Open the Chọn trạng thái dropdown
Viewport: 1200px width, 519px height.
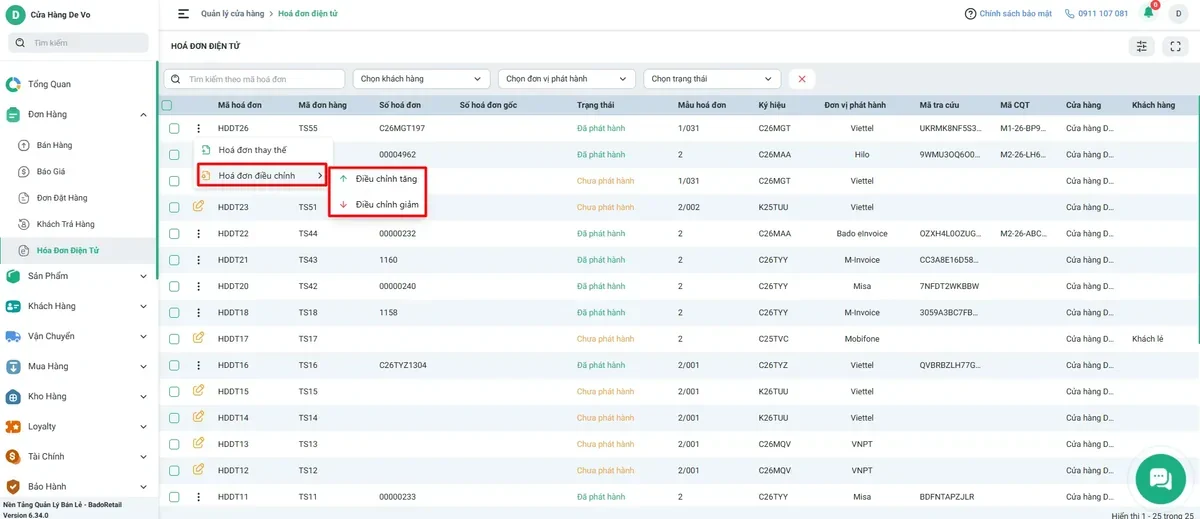tap(712, 79)
